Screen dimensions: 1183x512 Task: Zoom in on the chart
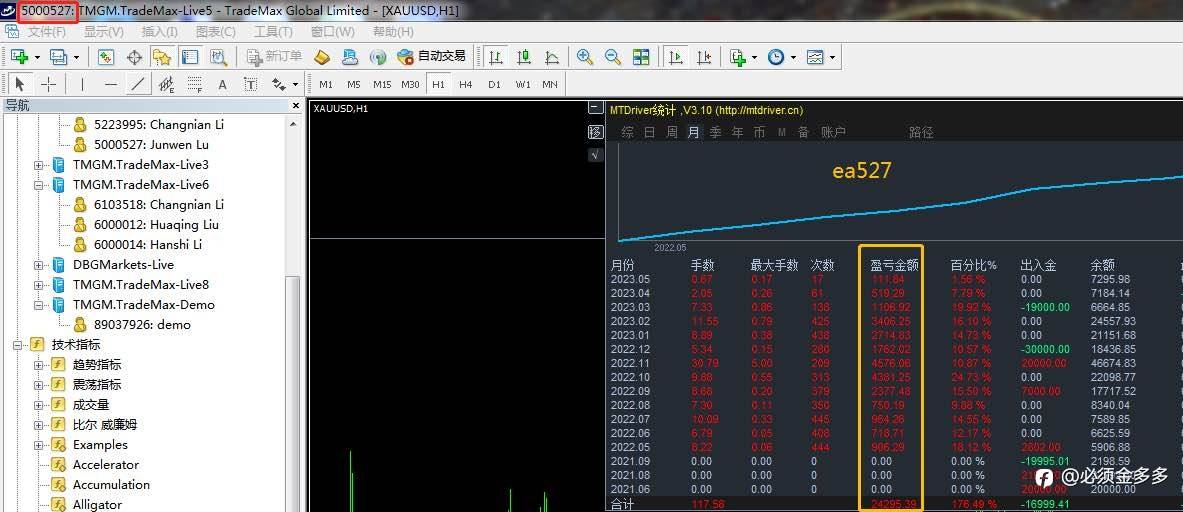pyautogui.click(x=585, y=57)
